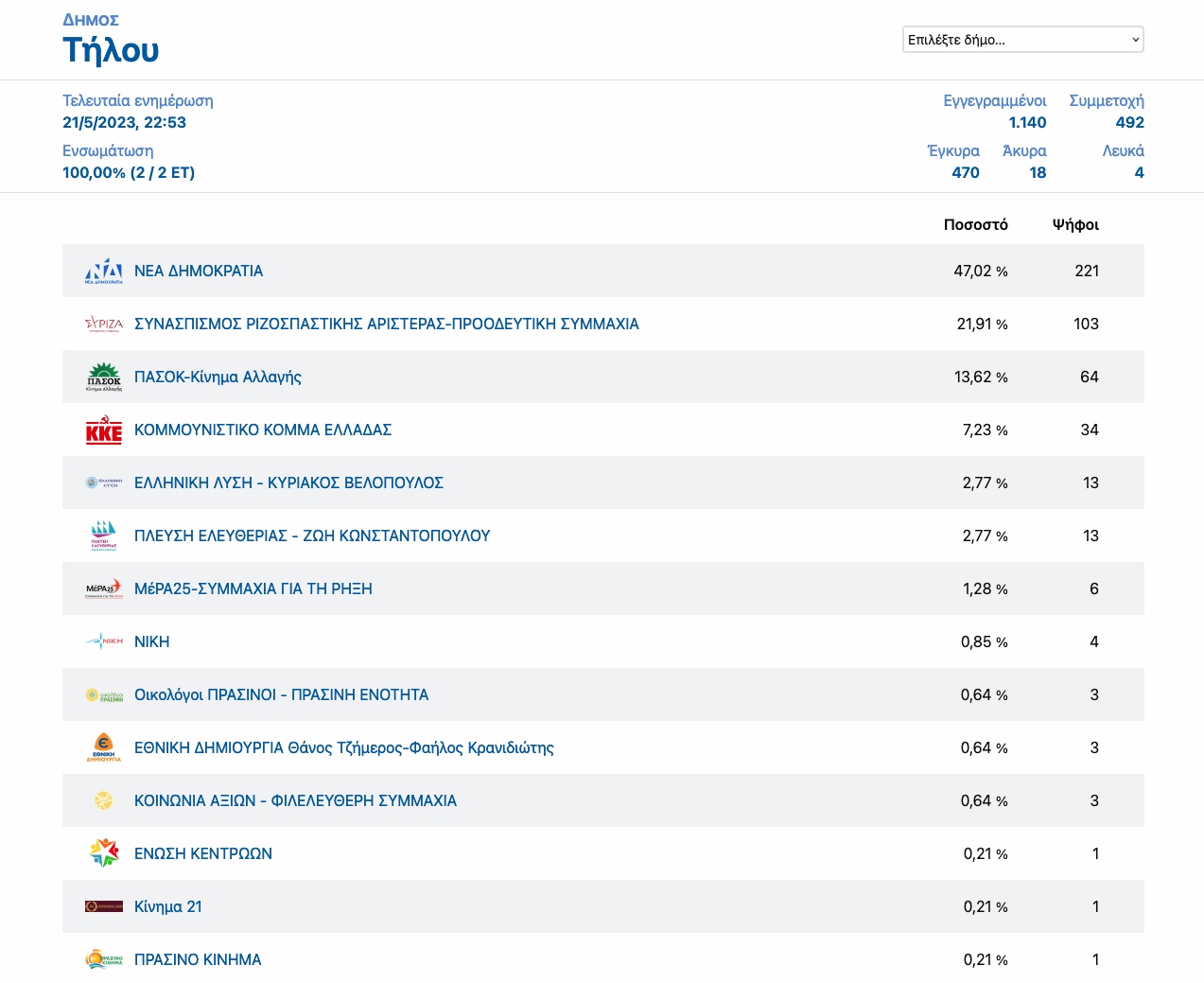1204x983 pixels.
Task: Click the 'Συμμετοχή' label
Action: [1107, 100]
